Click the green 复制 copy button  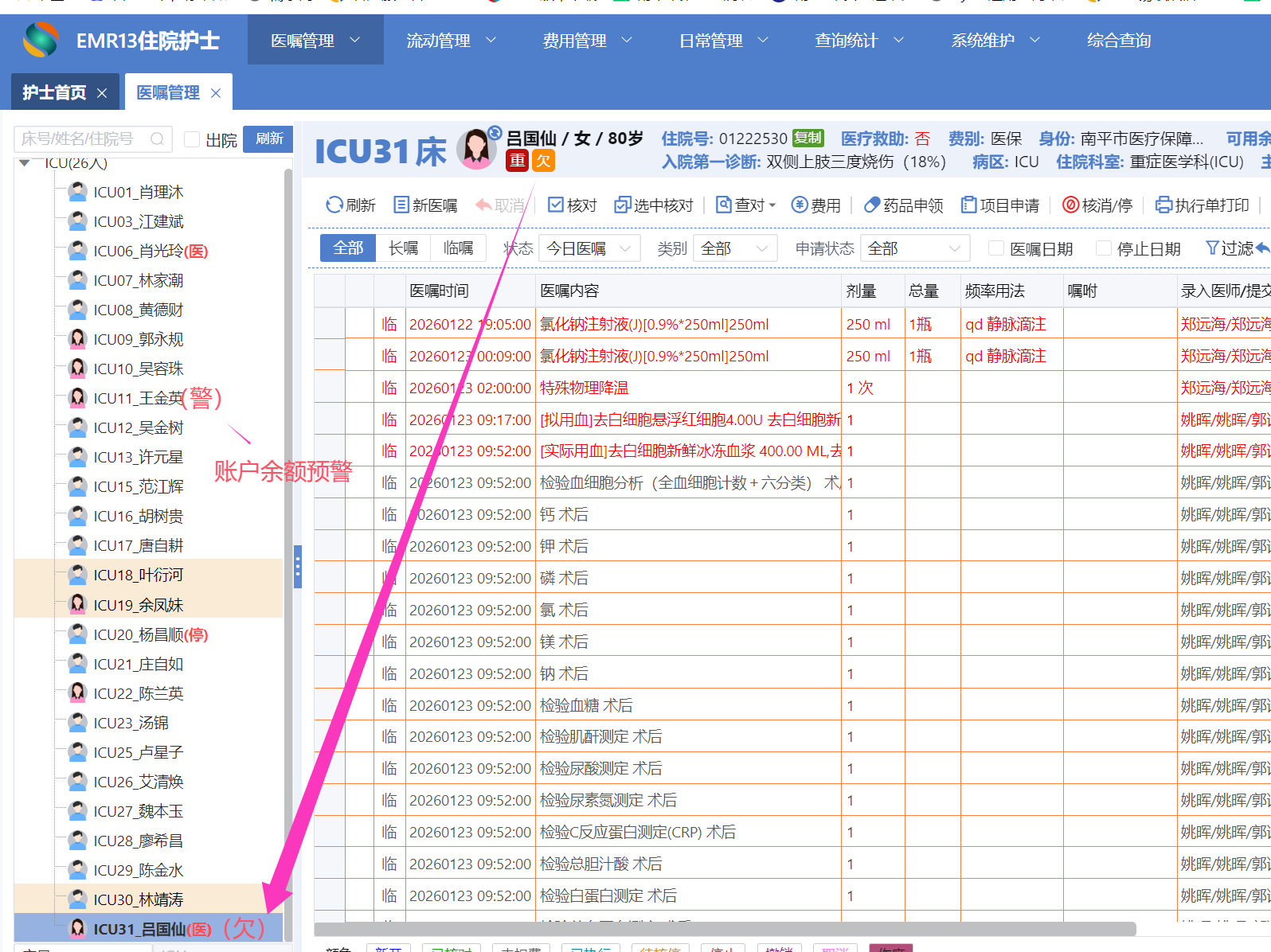(808, 138)
